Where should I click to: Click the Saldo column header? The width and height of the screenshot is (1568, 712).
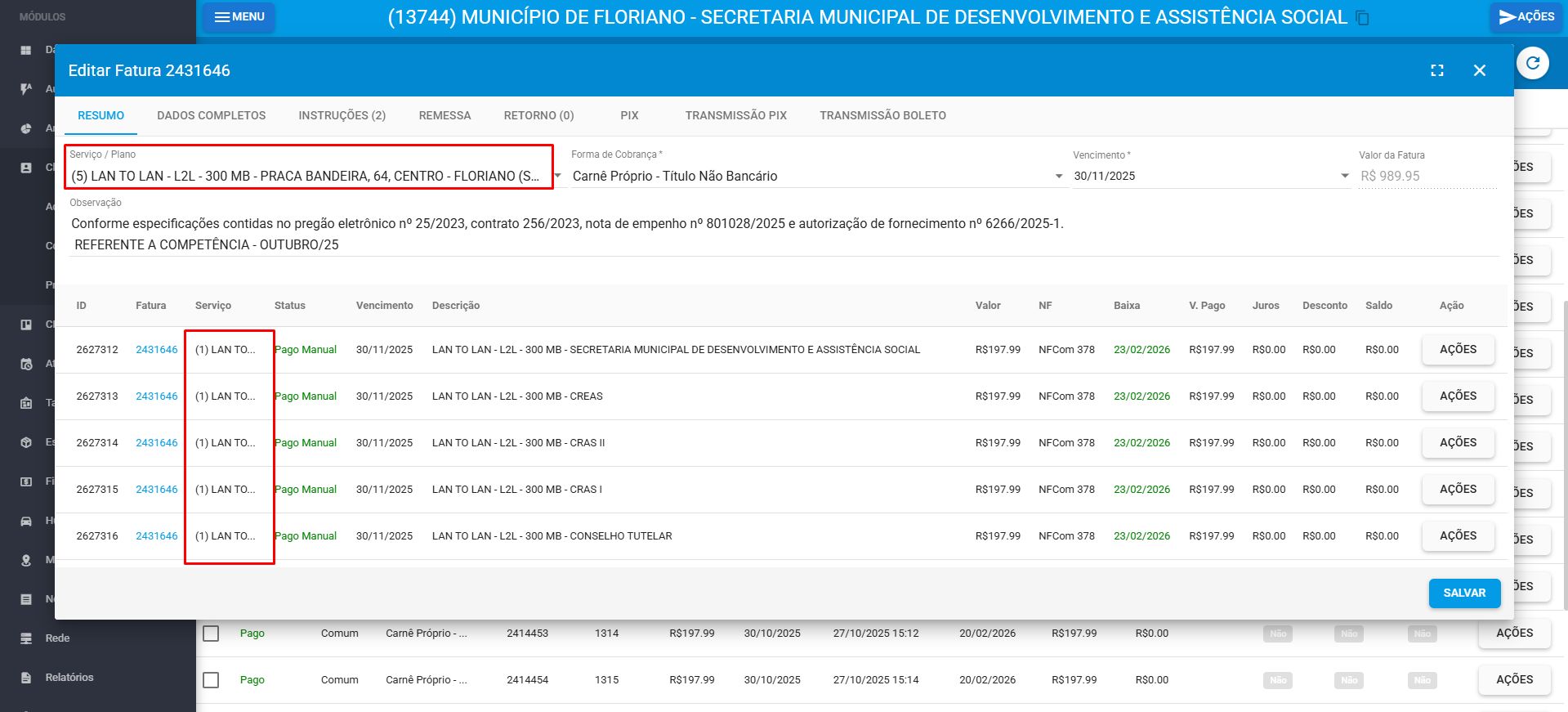(x=1378, y=306)
